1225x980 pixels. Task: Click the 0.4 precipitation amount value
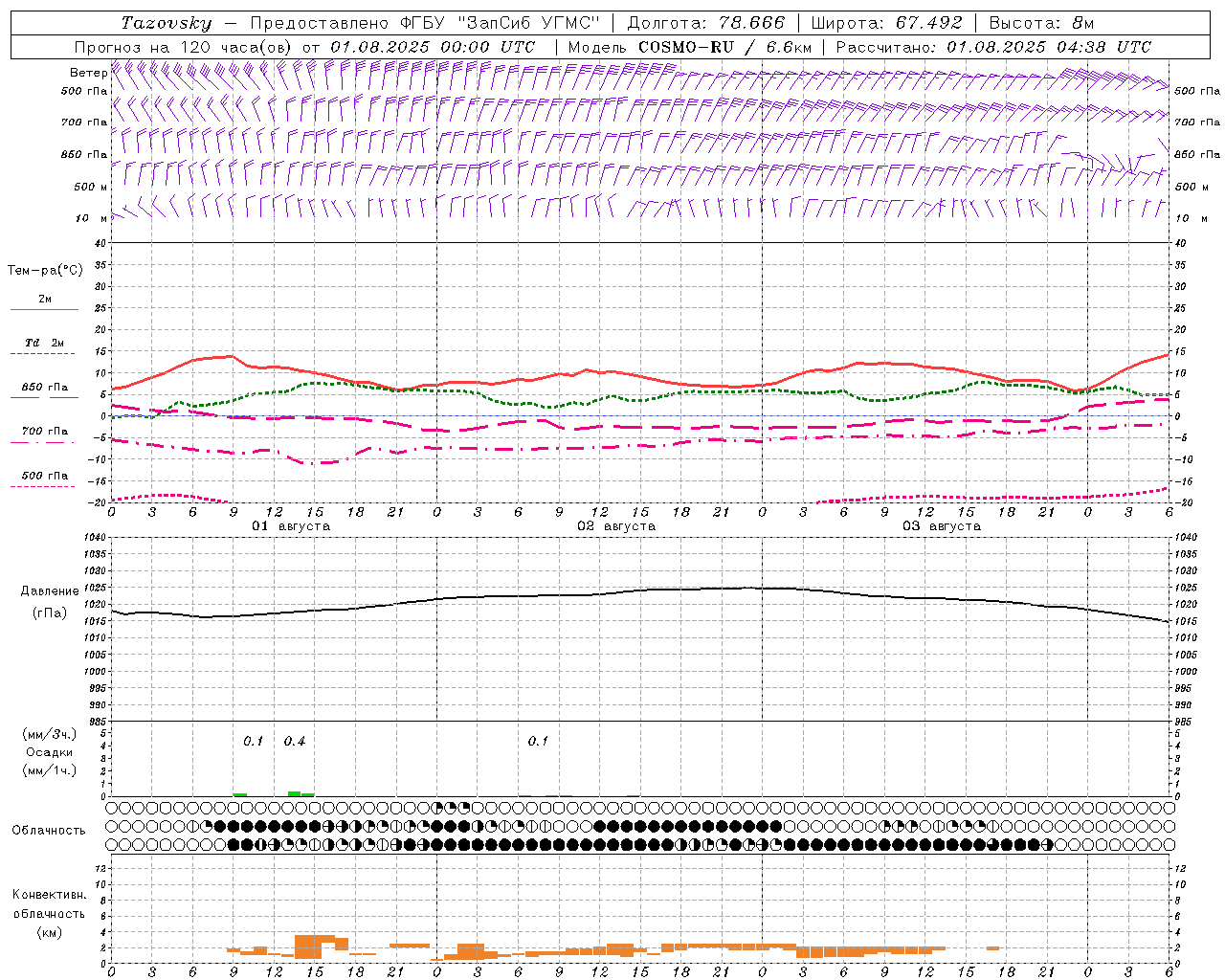[295, 742]
